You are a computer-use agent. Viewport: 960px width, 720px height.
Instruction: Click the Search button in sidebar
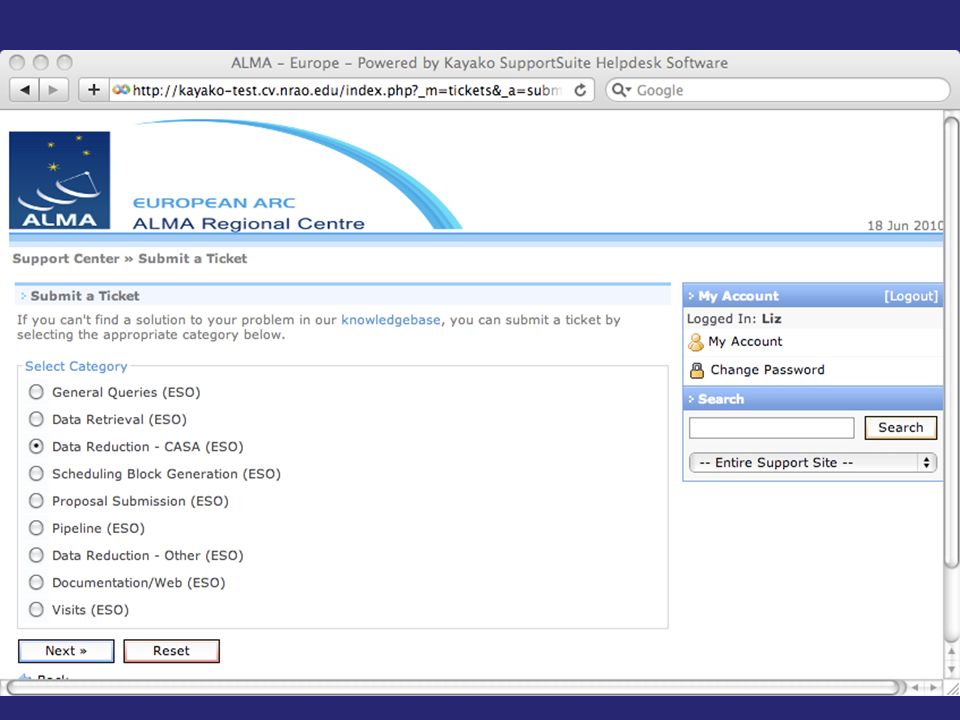[x=901, y=427]
